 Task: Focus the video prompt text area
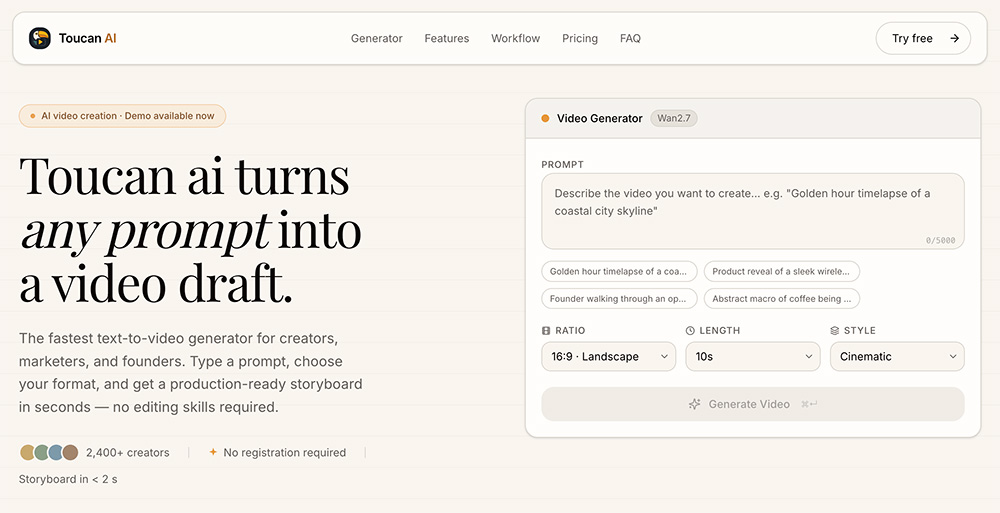pyautogui.click(x=753, y=211)
